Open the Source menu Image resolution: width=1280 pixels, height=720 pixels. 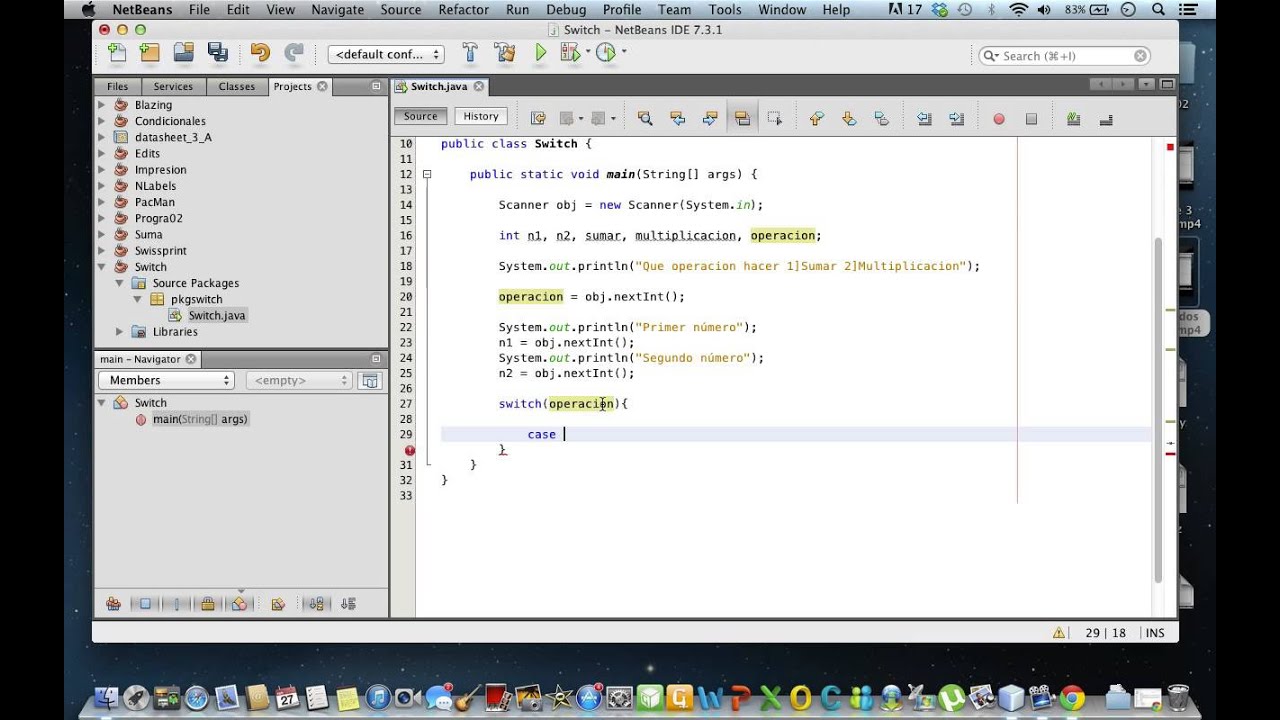pos(401,10)
